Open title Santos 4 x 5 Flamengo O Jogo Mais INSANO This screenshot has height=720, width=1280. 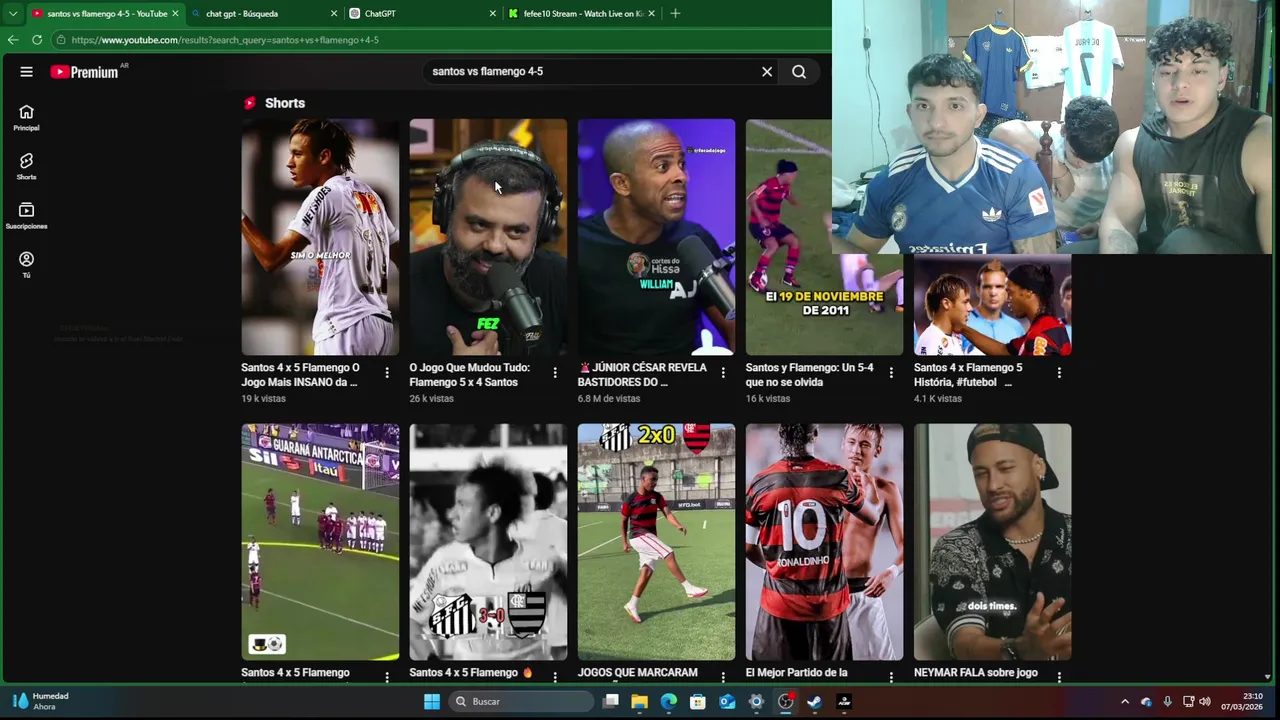pyautogui.click(x=300, y=375)
